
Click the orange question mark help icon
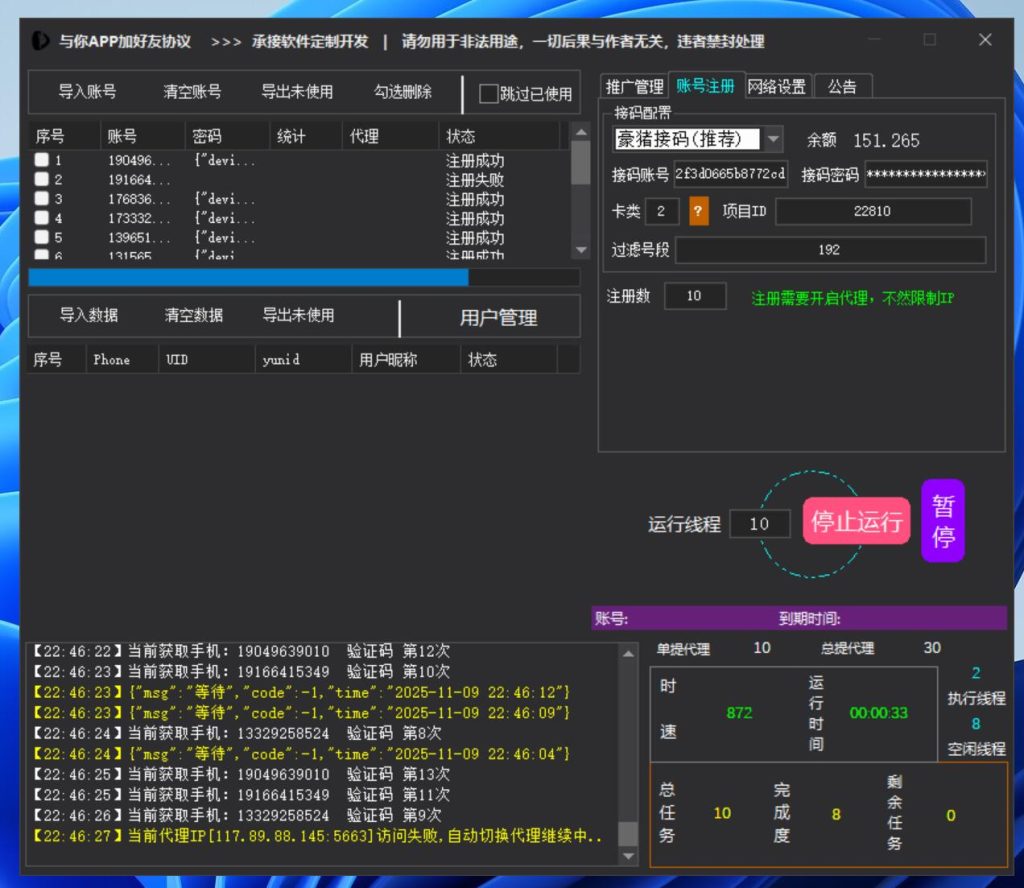[698, 211]
